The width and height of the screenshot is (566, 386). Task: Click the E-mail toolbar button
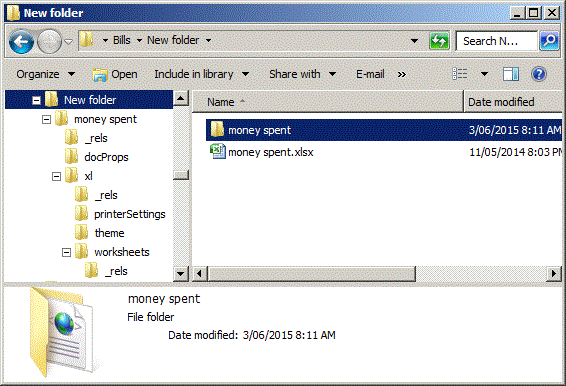(x=370, y=74)
